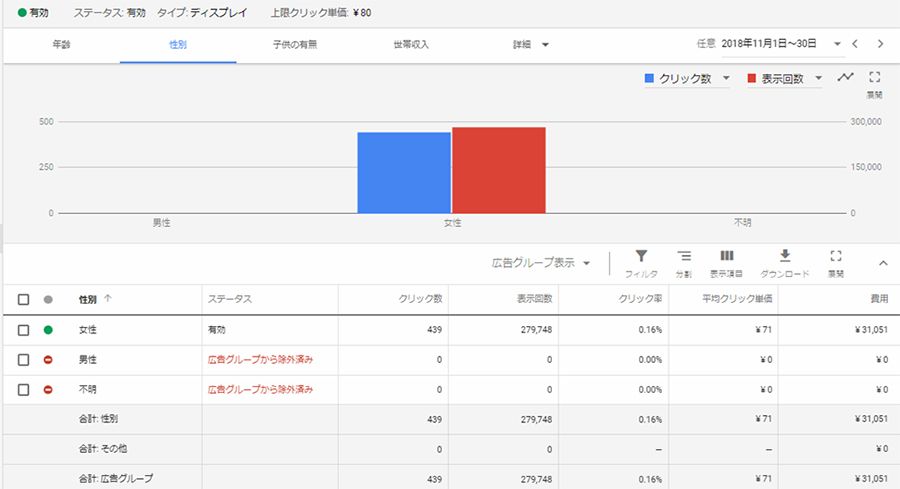Click the 男性 row label
Image resolution: width=900 pixels, height=489 pixels.
point(88,360)
